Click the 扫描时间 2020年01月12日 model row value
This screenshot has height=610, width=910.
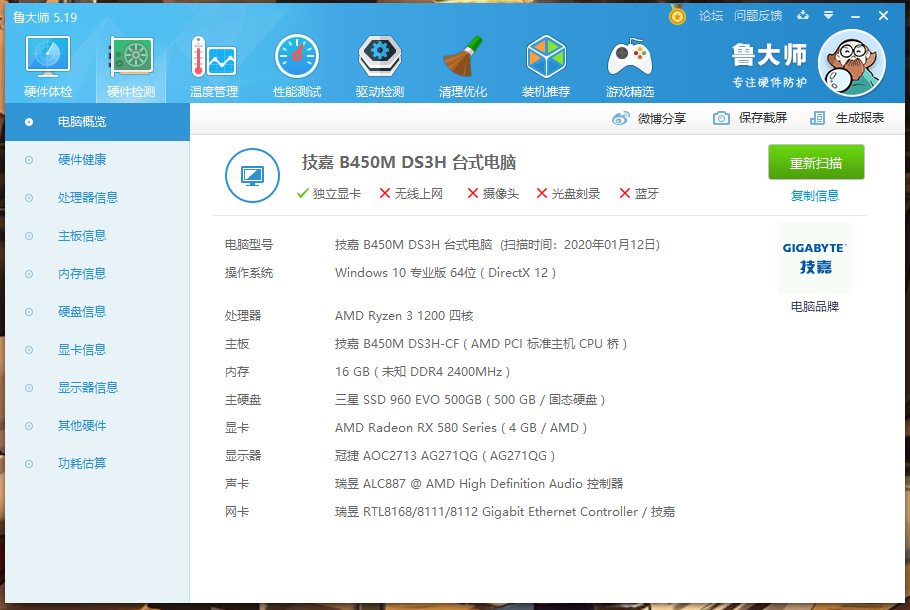coord(497,245)
